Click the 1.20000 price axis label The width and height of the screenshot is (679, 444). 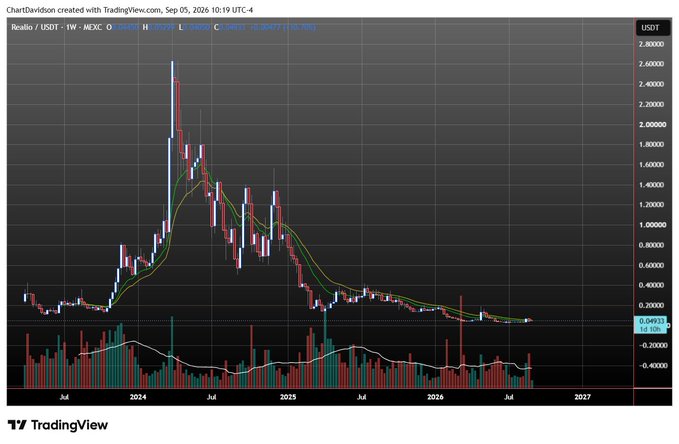[x=651, y=204]
